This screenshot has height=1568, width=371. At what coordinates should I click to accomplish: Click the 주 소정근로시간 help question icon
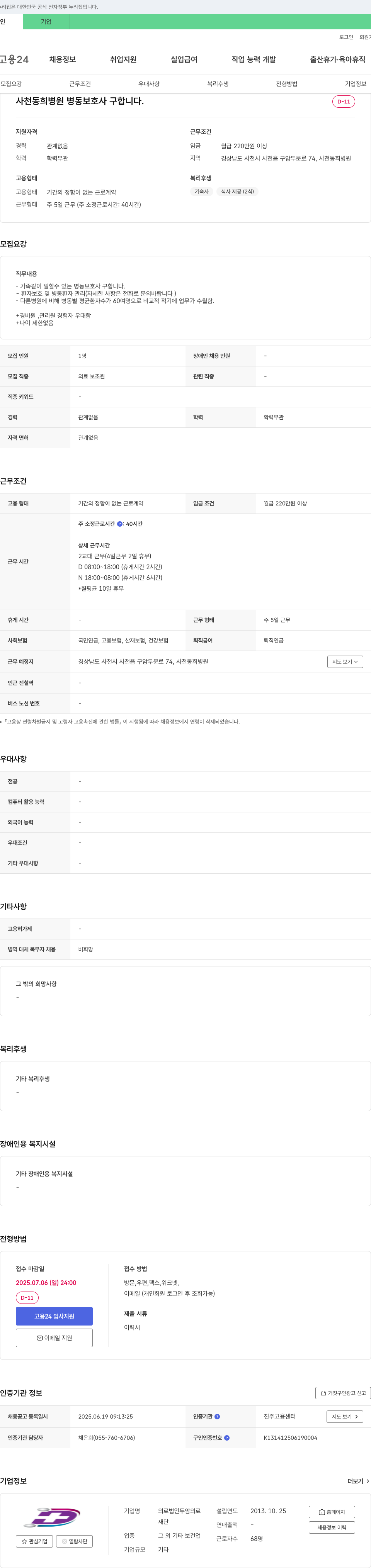click(120, 524)
